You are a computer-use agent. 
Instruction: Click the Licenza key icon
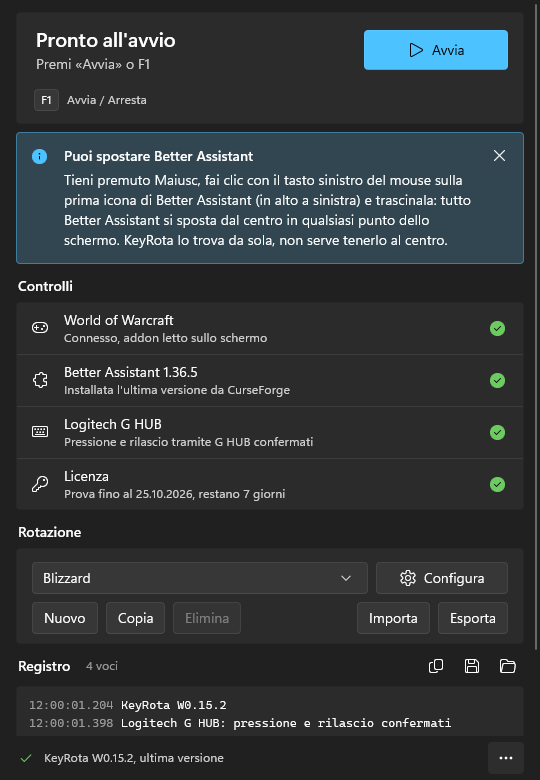[x=40, y=484]
